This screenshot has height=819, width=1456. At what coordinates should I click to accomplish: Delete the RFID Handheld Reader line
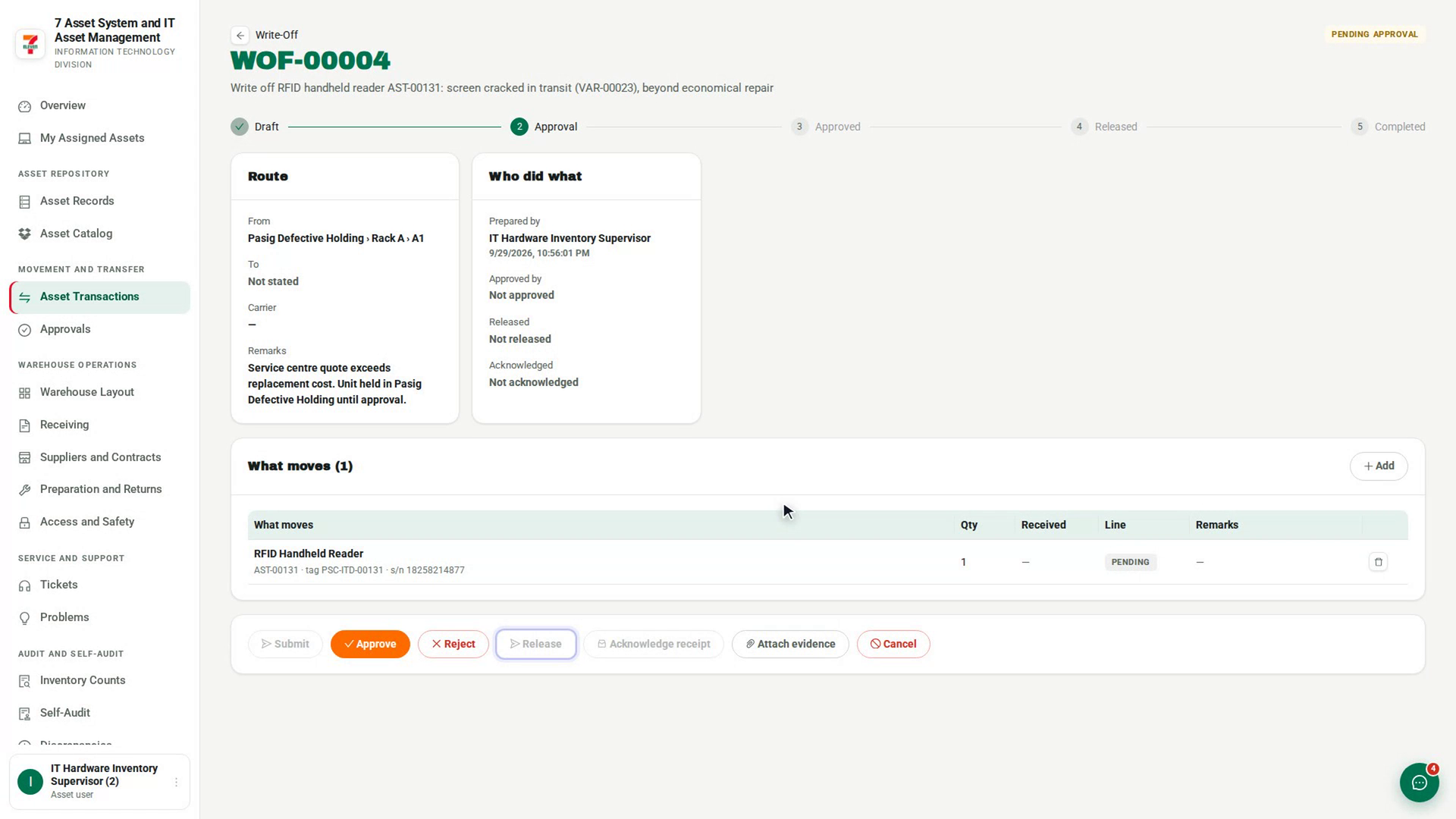tap(1378, 562)
